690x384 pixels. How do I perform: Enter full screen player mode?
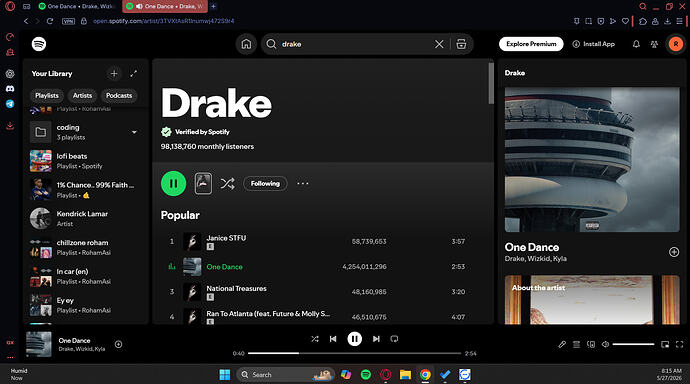point(679,344)
